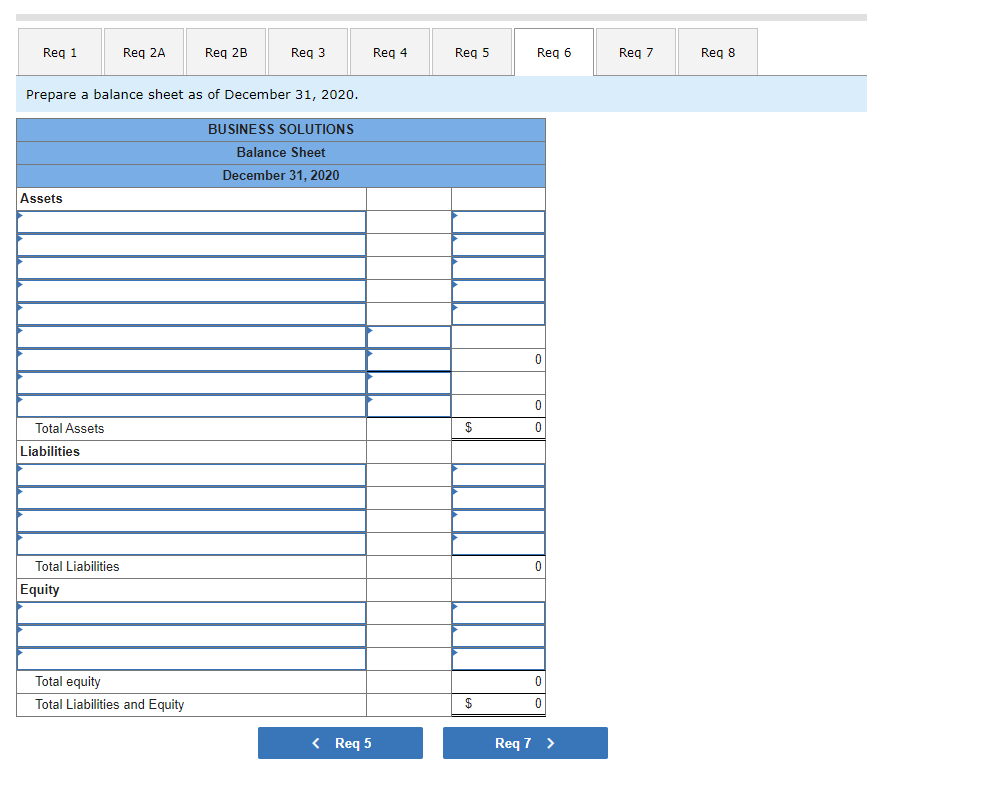Open the first account dropdown under Assets
The width and height of the screenshot is (1002, 792).
[190, 222]
